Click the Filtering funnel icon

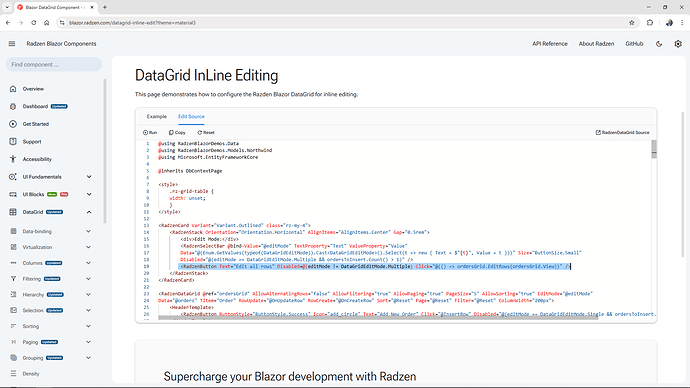pyautogui.click(x=14, y=279)
